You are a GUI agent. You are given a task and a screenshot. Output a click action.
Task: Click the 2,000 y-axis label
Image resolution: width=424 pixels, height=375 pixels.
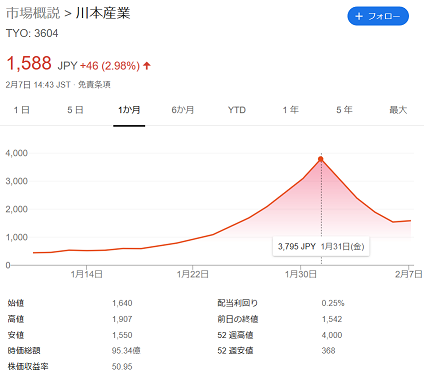(x=17, y=209)
